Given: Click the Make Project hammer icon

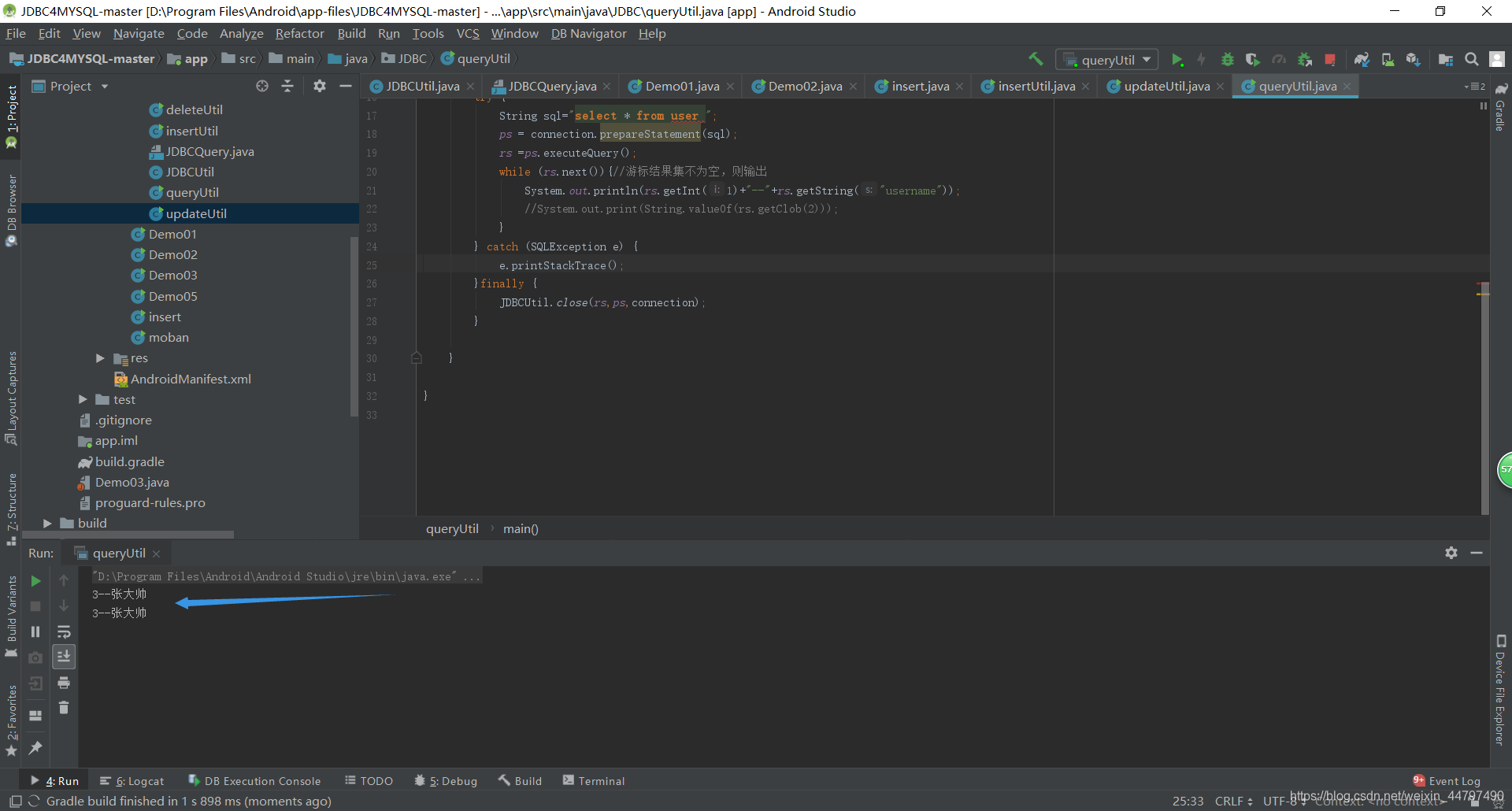Looking at the screenshot, I should 1036,59.
